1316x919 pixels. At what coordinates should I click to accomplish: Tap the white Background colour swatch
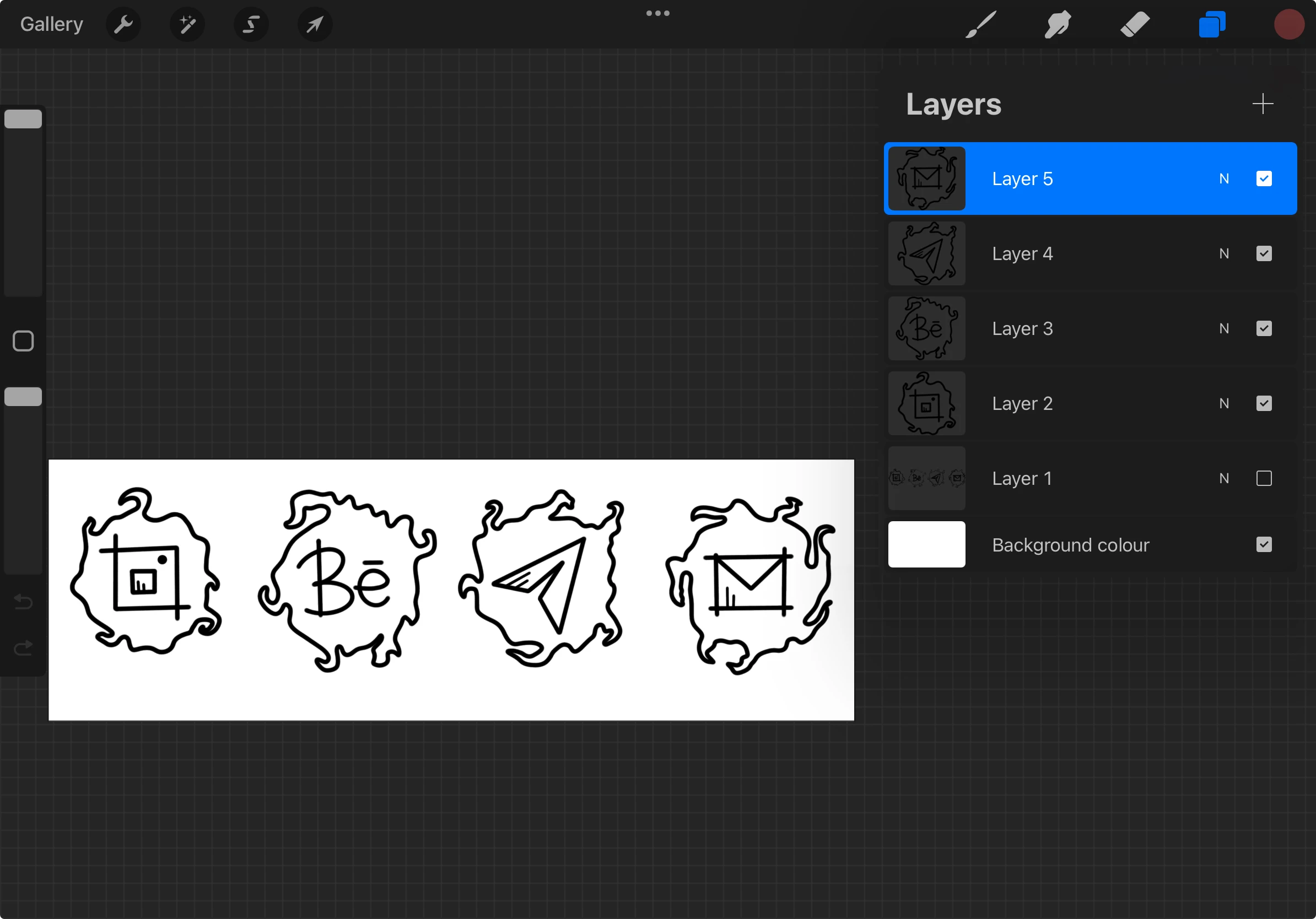point(927,544)
